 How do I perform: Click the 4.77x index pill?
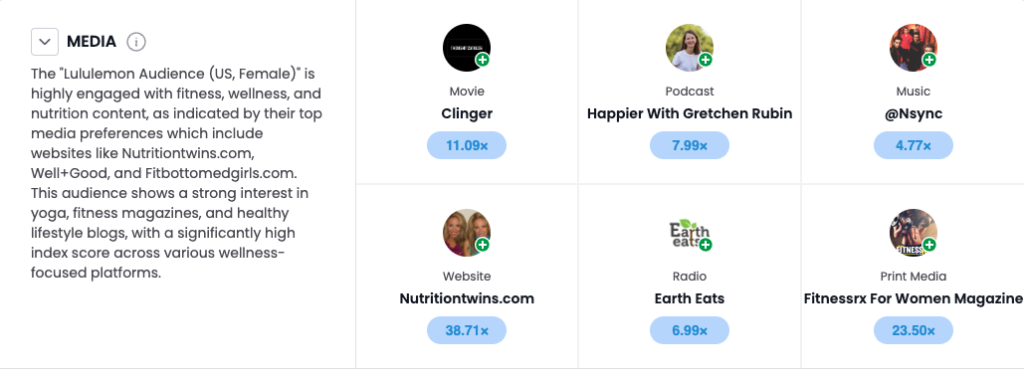point(913,145)
